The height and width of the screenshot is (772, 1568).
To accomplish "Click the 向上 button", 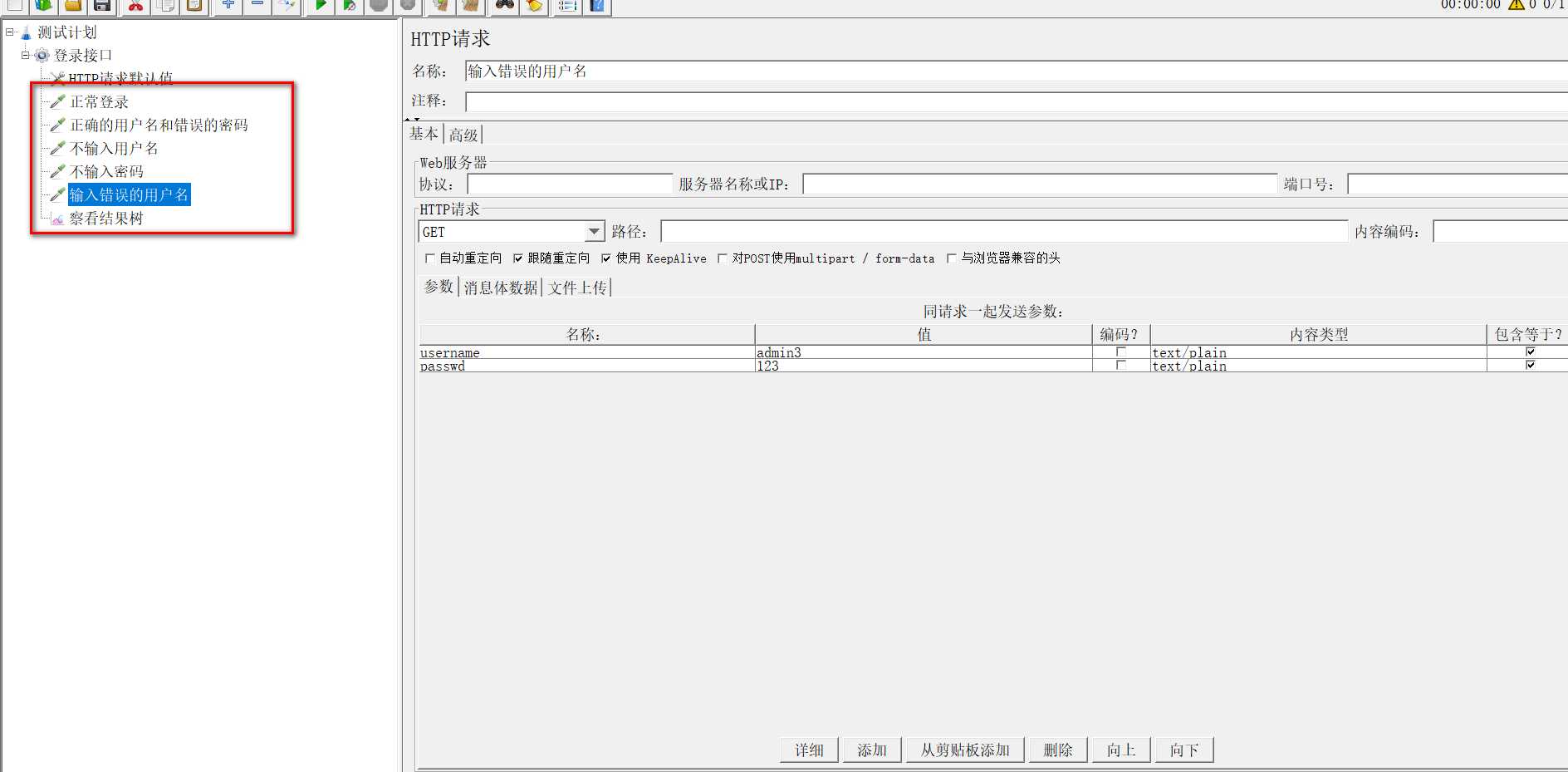I will [1121, 750].
